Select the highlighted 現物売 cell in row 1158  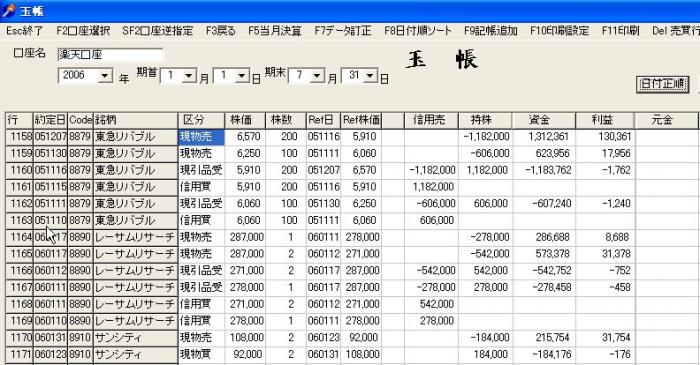[x=201, y=137]
